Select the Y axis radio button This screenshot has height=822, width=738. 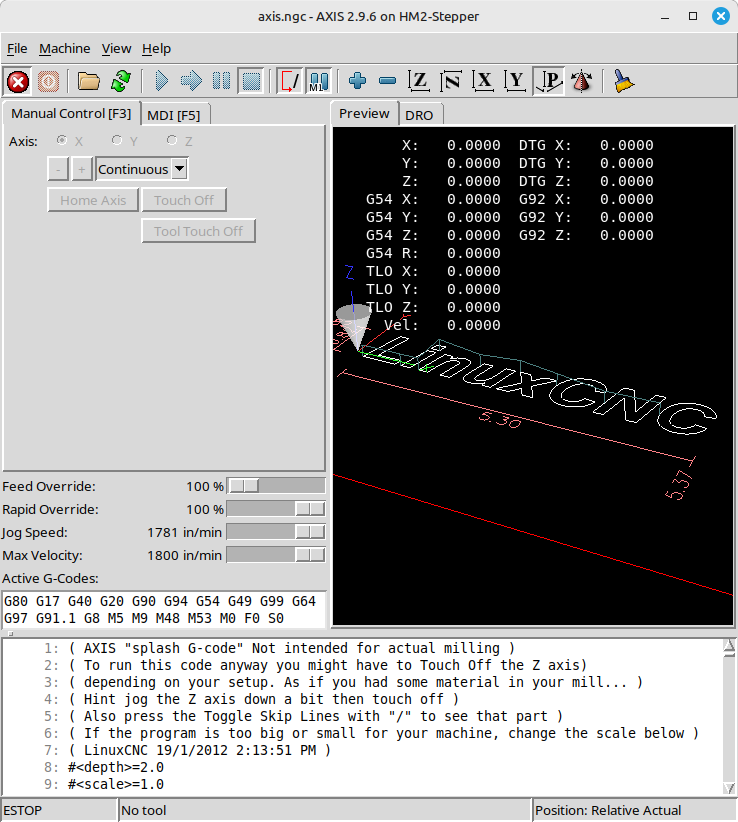pyautogui.click(x=118, y=141)
